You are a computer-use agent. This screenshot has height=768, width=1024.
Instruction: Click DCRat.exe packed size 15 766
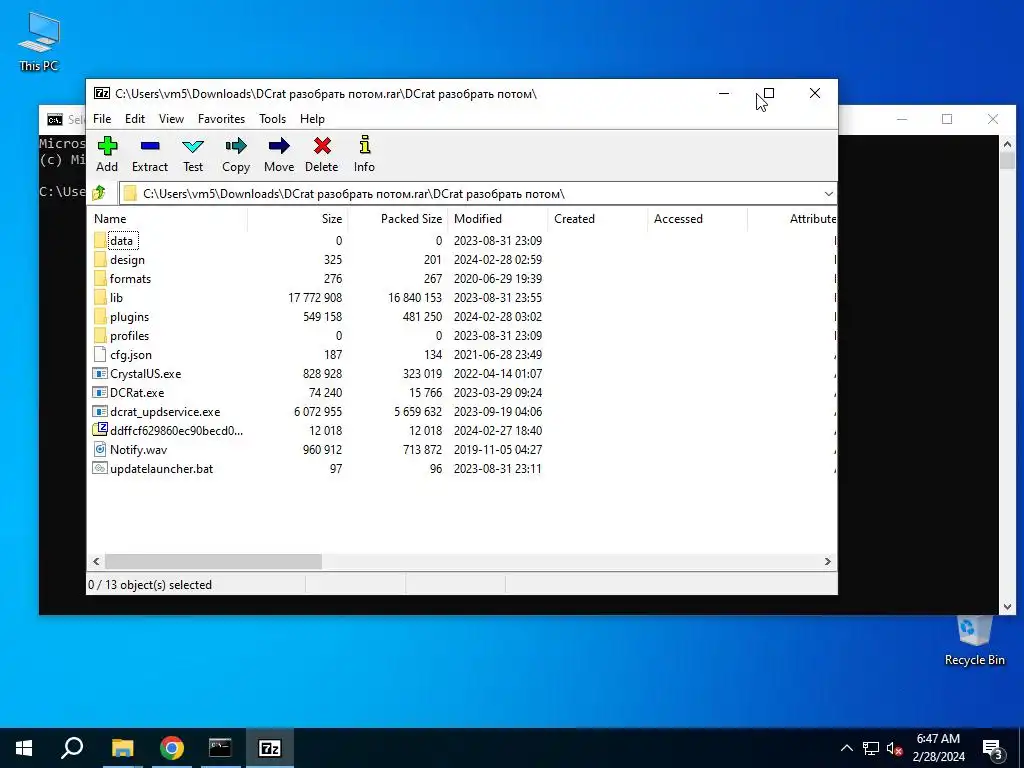tap(425, 393)
